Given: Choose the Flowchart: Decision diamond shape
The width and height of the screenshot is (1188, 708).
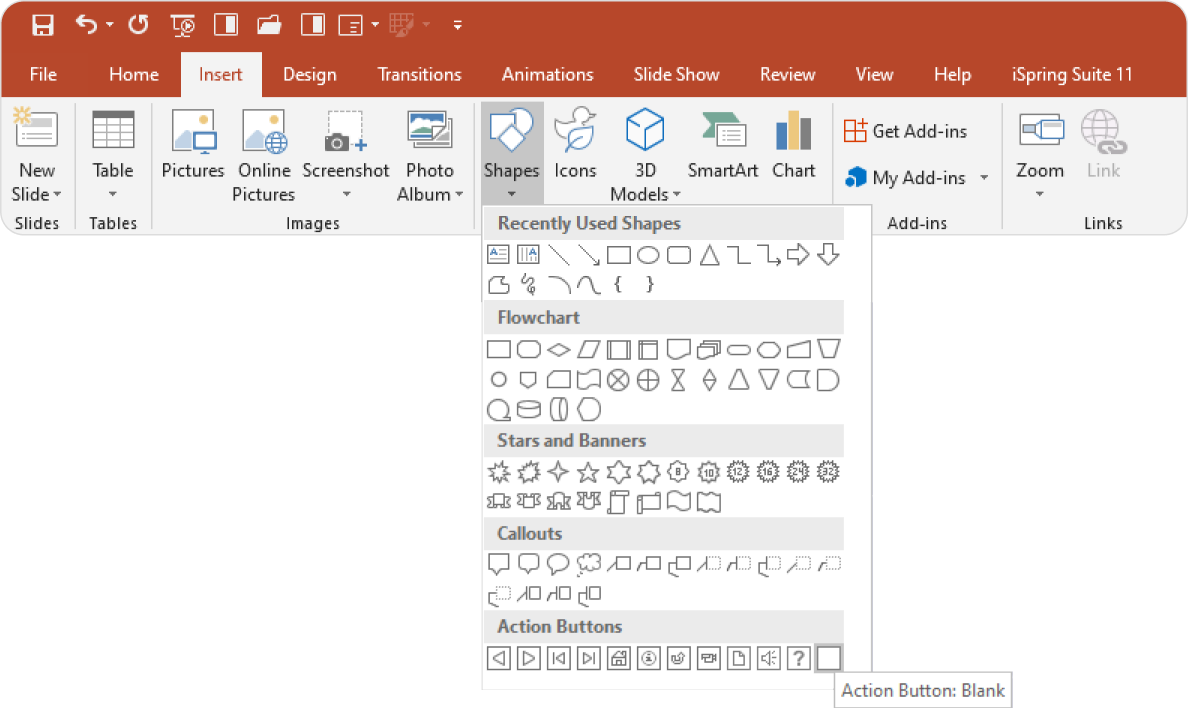Looking at the screenshot, I should [x=558, y=349].
